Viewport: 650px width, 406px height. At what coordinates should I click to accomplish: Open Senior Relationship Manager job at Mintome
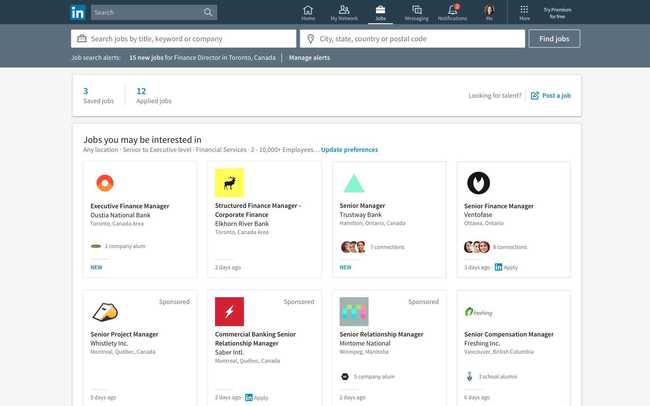381,334
